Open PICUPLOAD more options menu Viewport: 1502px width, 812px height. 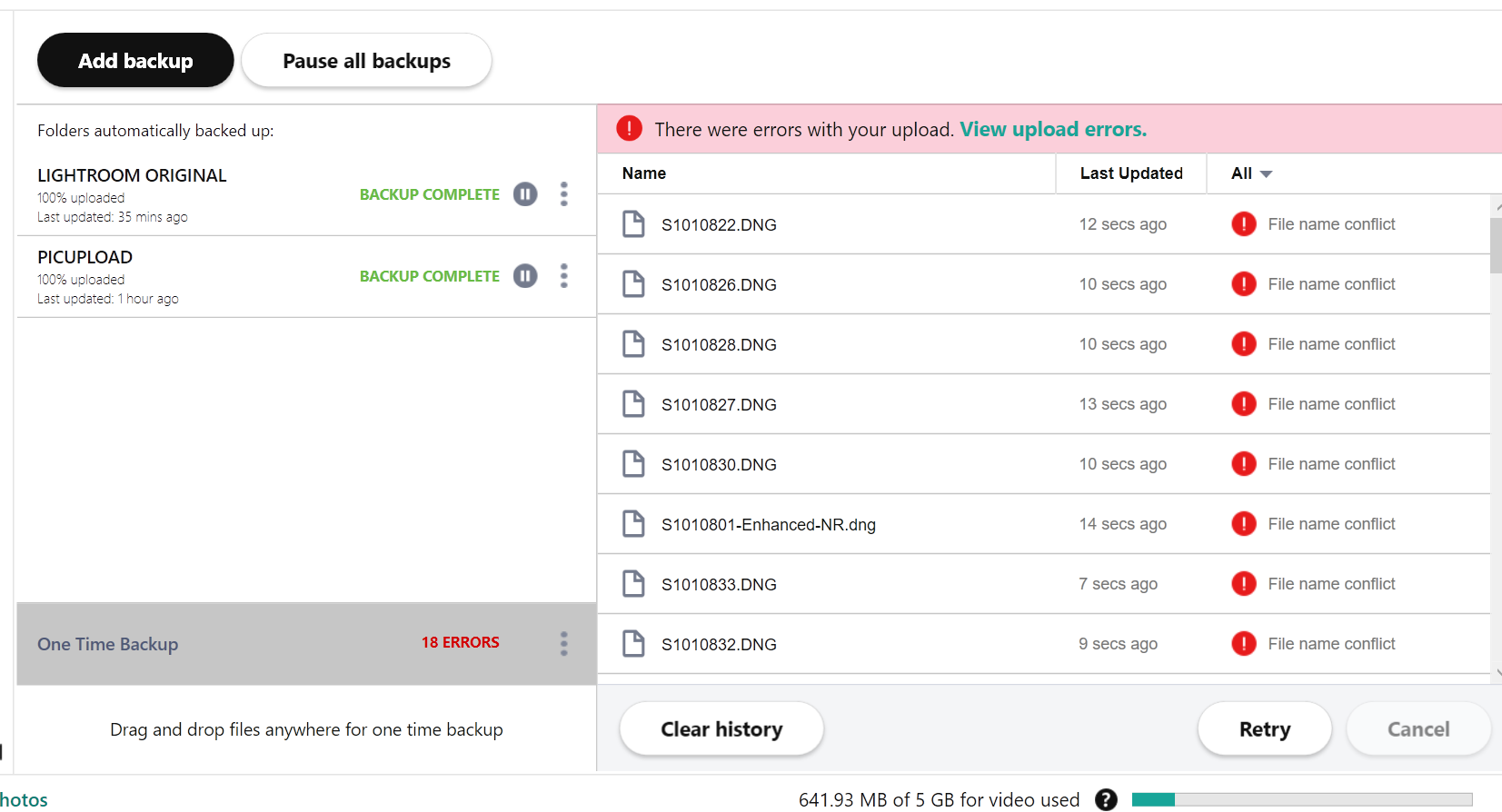(x=564, y=276)
